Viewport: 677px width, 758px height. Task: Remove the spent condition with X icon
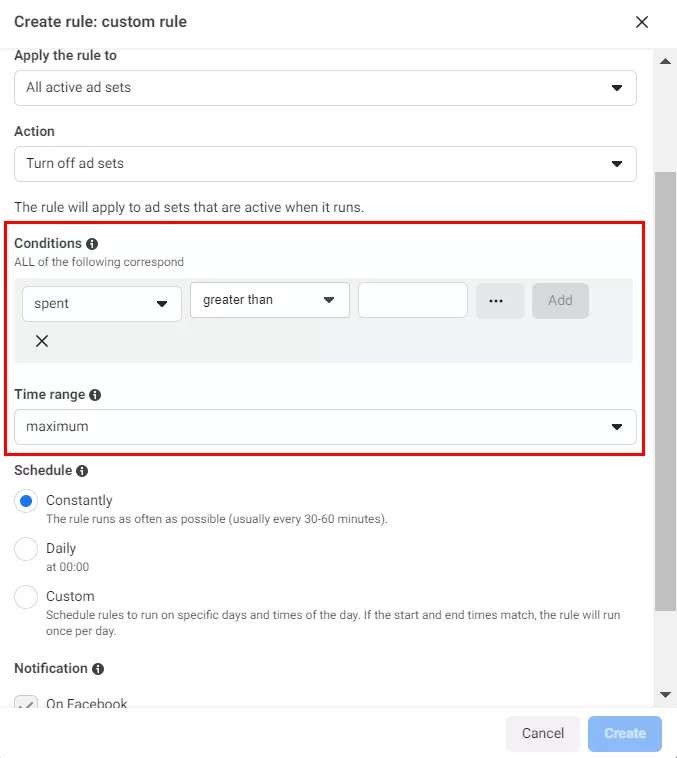42,341
